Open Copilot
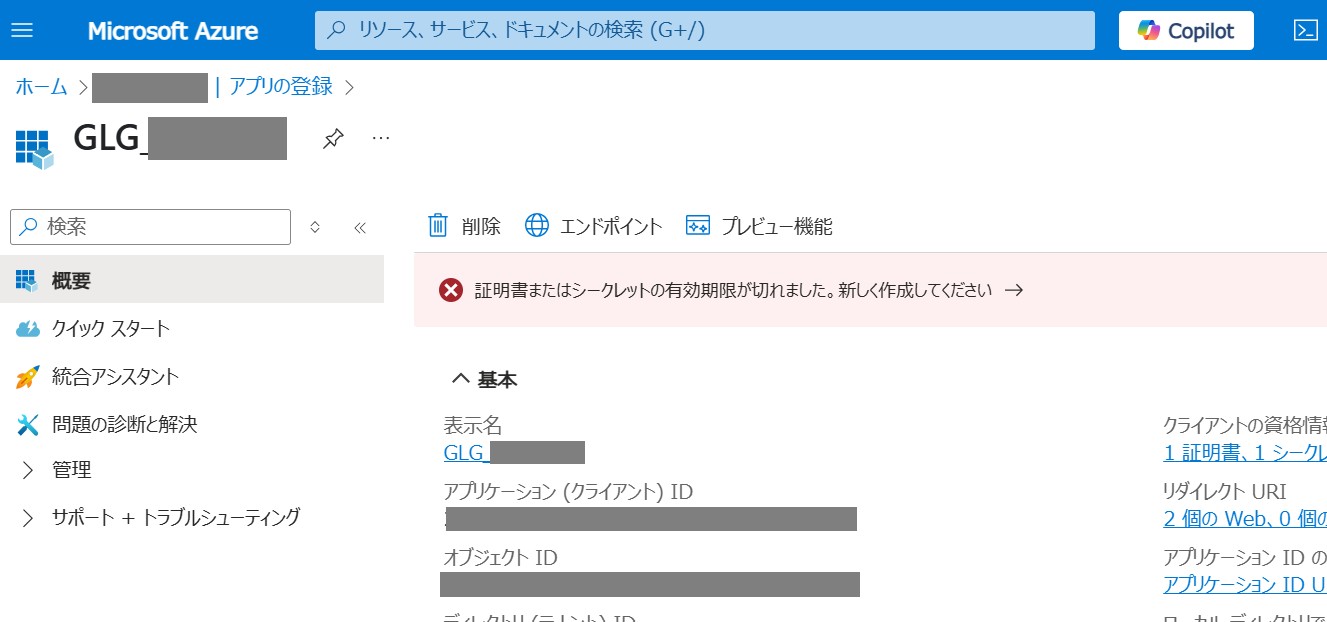 1186,30
